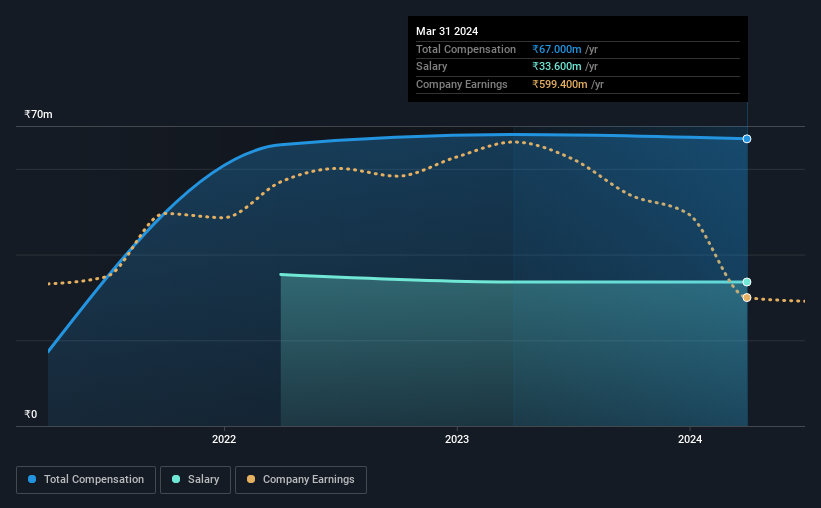Click the teal Salary data point marker
Image resolution: width=821 pixels, height=508 pixels.
pyautogui.click(x=747, y=282)
